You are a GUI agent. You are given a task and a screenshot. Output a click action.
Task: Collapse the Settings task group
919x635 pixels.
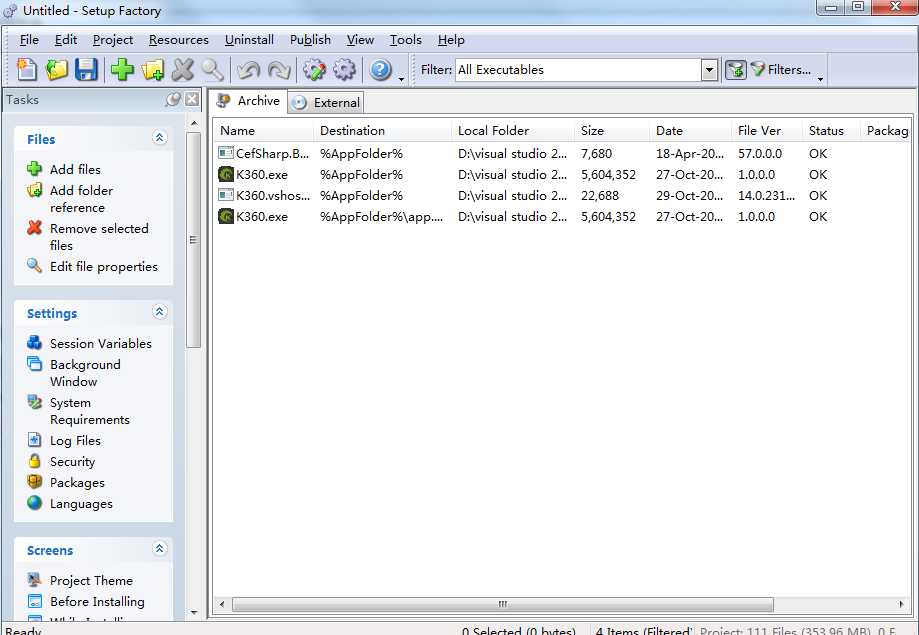pos(159,312)
